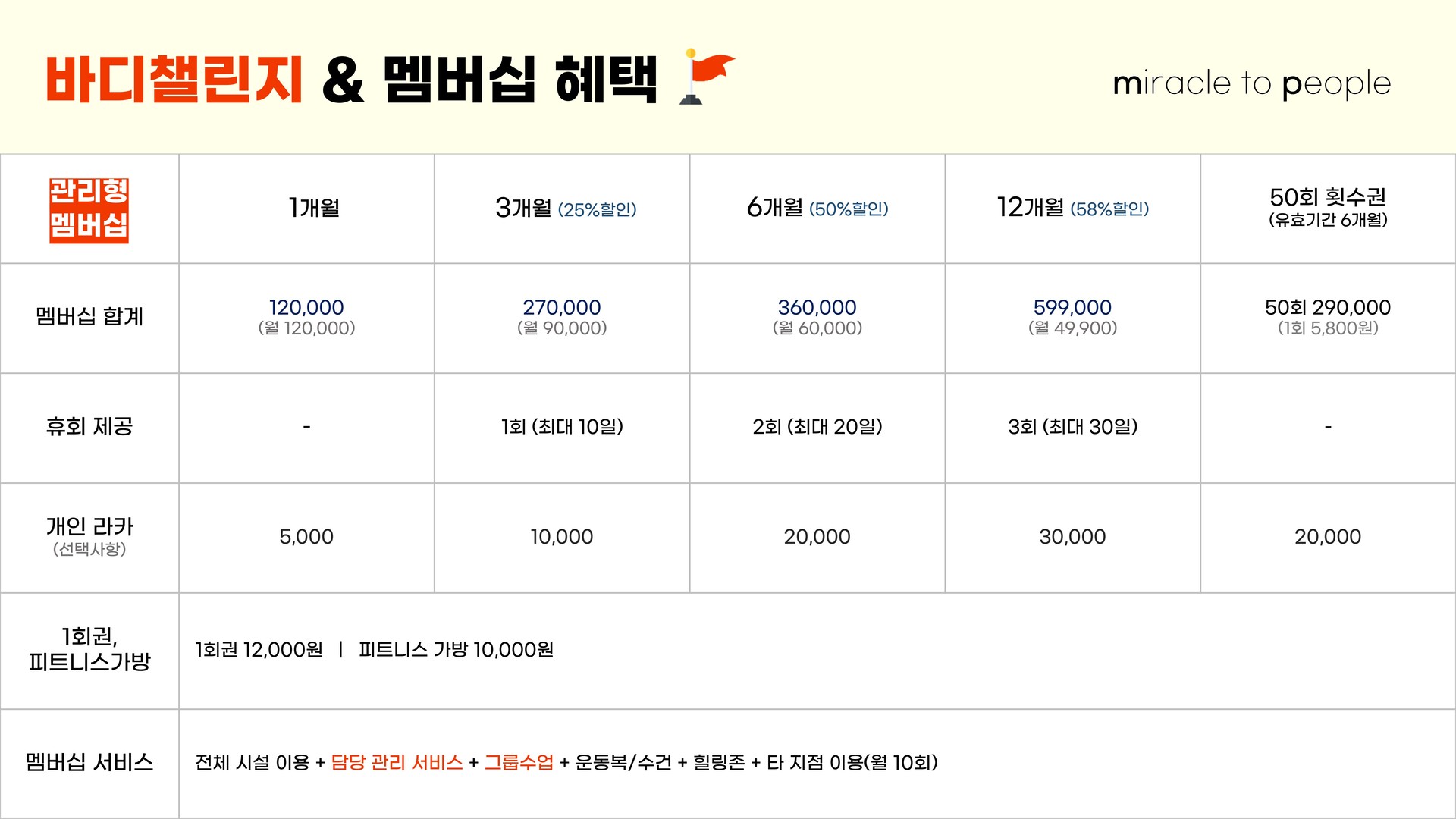Select the 1개월 column header
The height and width of the screenshot is (819, 1456).
(x=314, y=208)
